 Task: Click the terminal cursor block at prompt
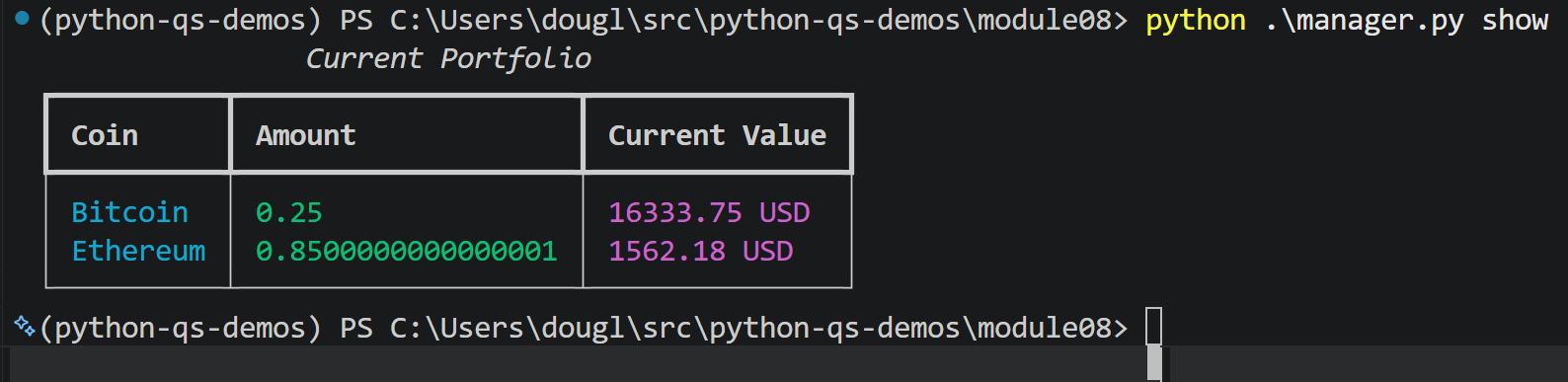[x=1153, y=327]
